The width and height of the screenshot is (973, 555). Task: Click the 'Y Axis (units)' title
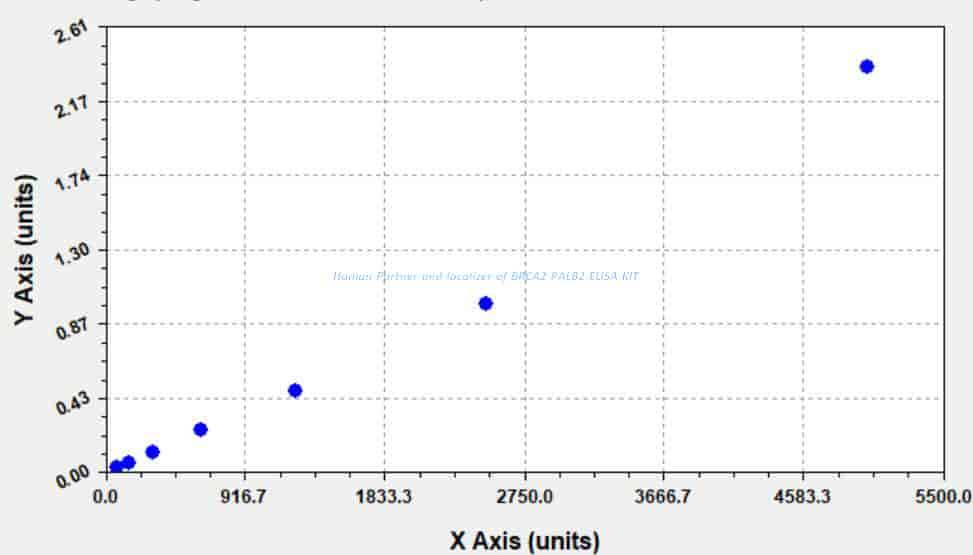[x=25, y=250]
